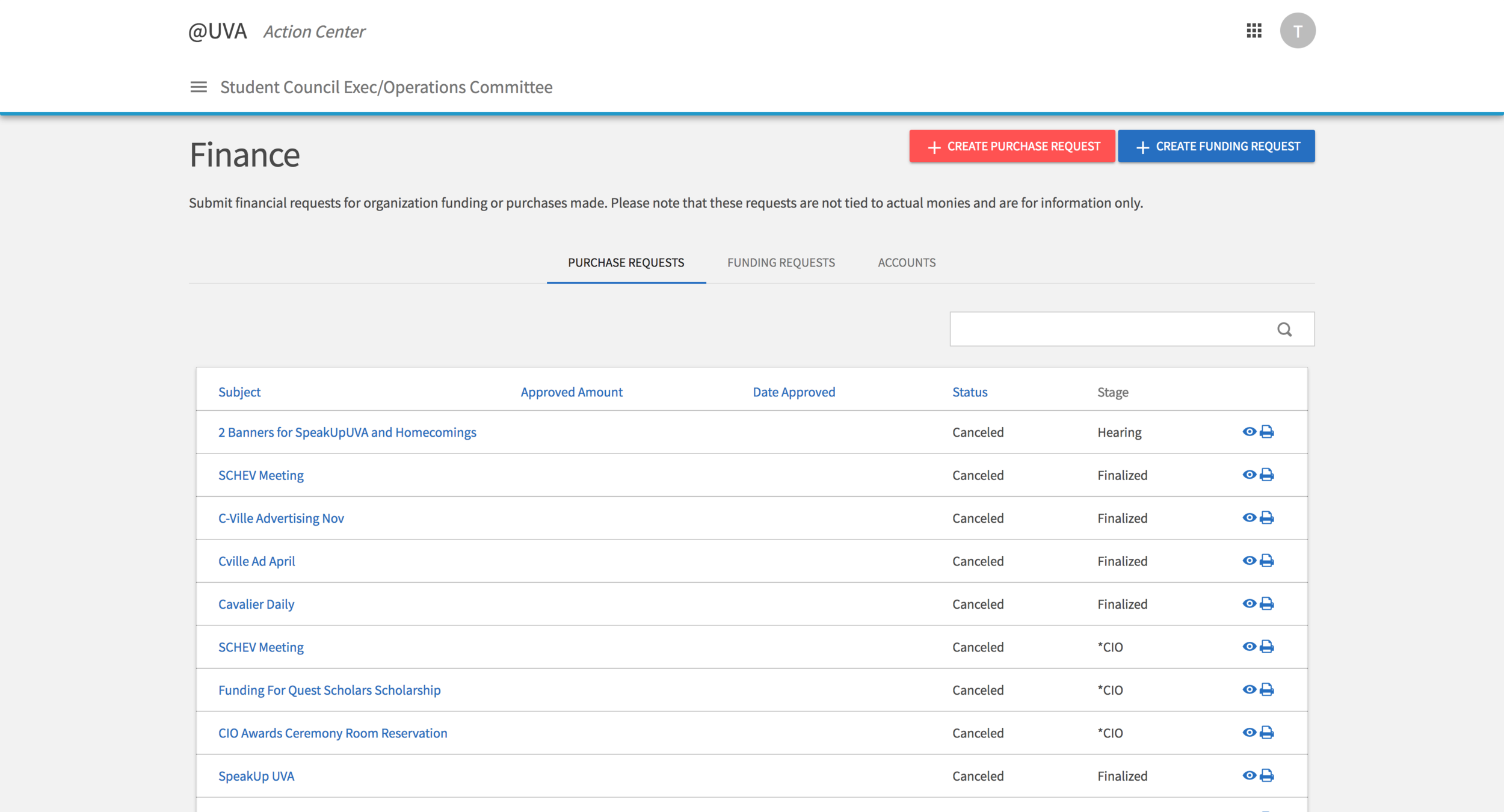Image resolution: width=1504 pixels, height=812 pixels.
Task: Sort table by Approved Amount column
Action: point(572,392)
